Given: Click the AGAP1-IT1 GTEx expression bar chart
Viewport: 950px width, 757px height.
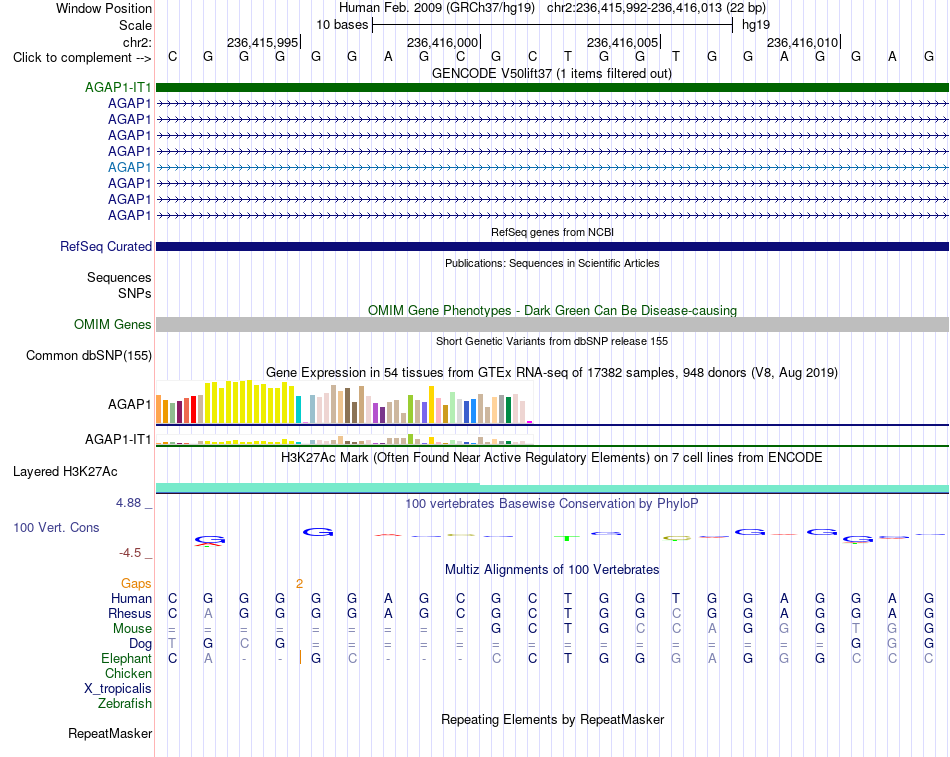Looking at the screenshot, I should click(344, 439).
